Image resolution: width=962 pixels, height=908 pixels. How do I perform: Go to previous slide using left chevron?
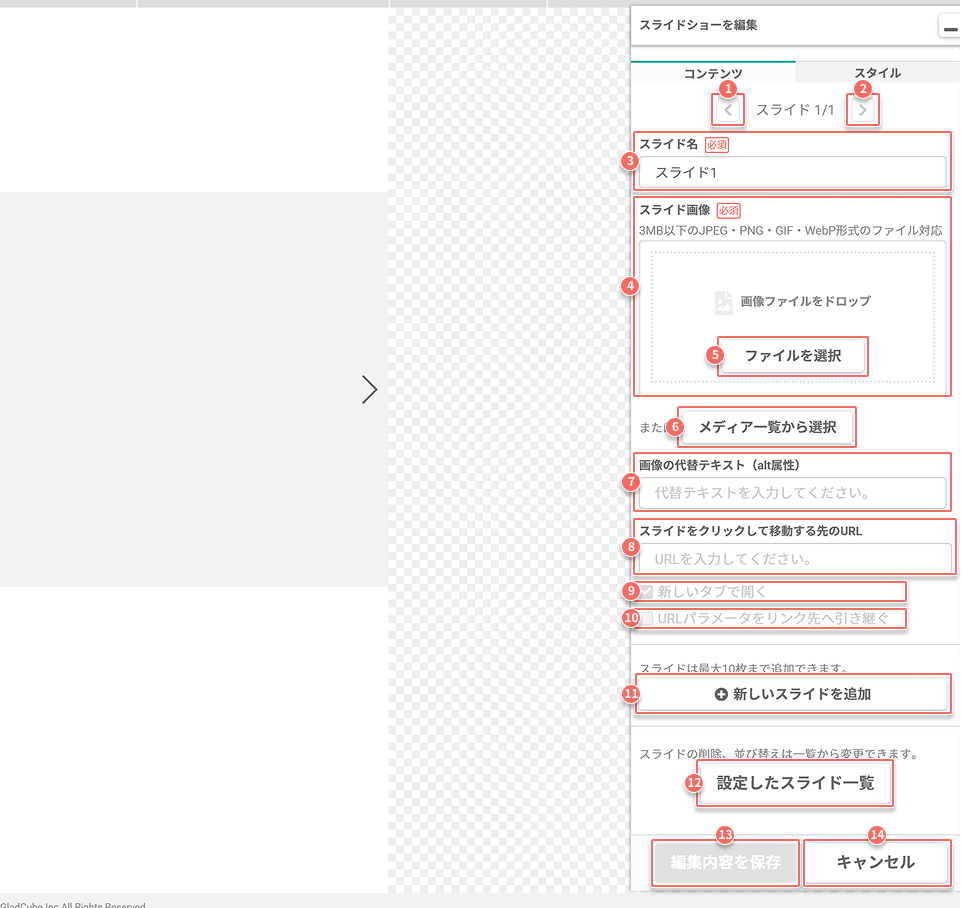coord(728,110)
